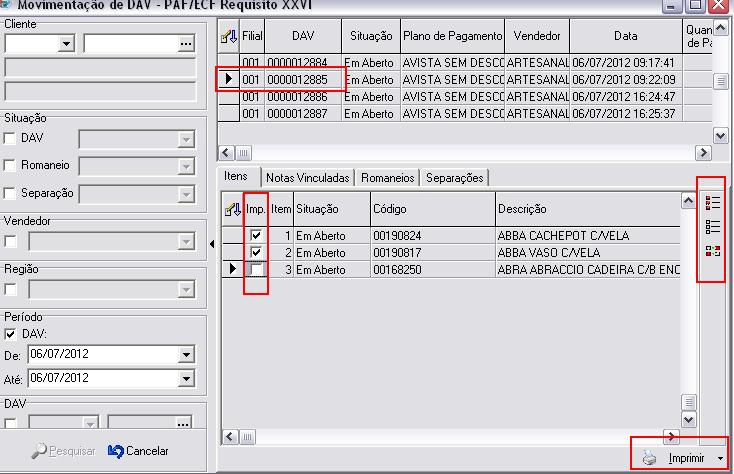This screenshot has width=734, height=474.
Task: Open the 'De' start date dropdown
Action: point(184,354)
